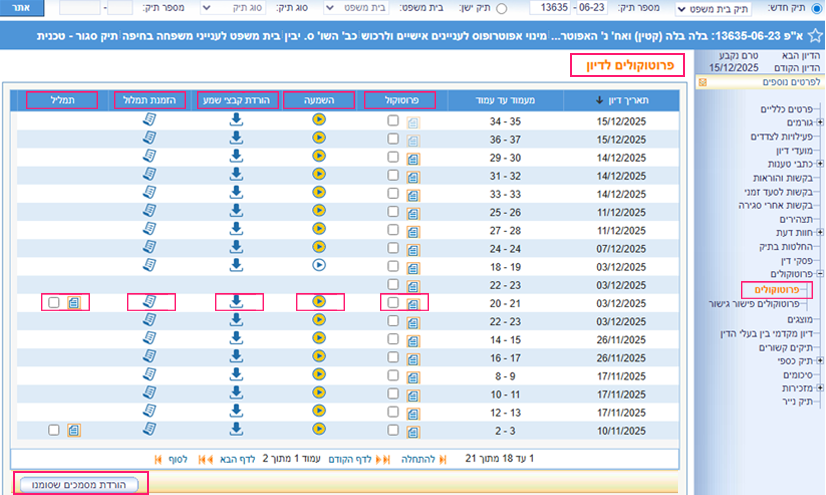Open תיקים קשורים in the sidebar
The image size is (826, 495).
click(x=785, y=347)
